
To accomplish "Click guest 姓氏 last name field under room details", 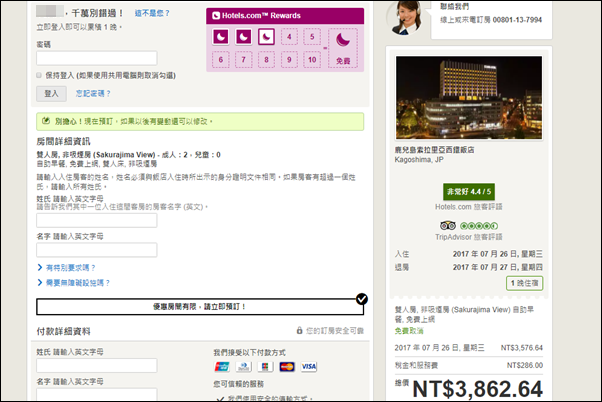I will click(97, 220).
